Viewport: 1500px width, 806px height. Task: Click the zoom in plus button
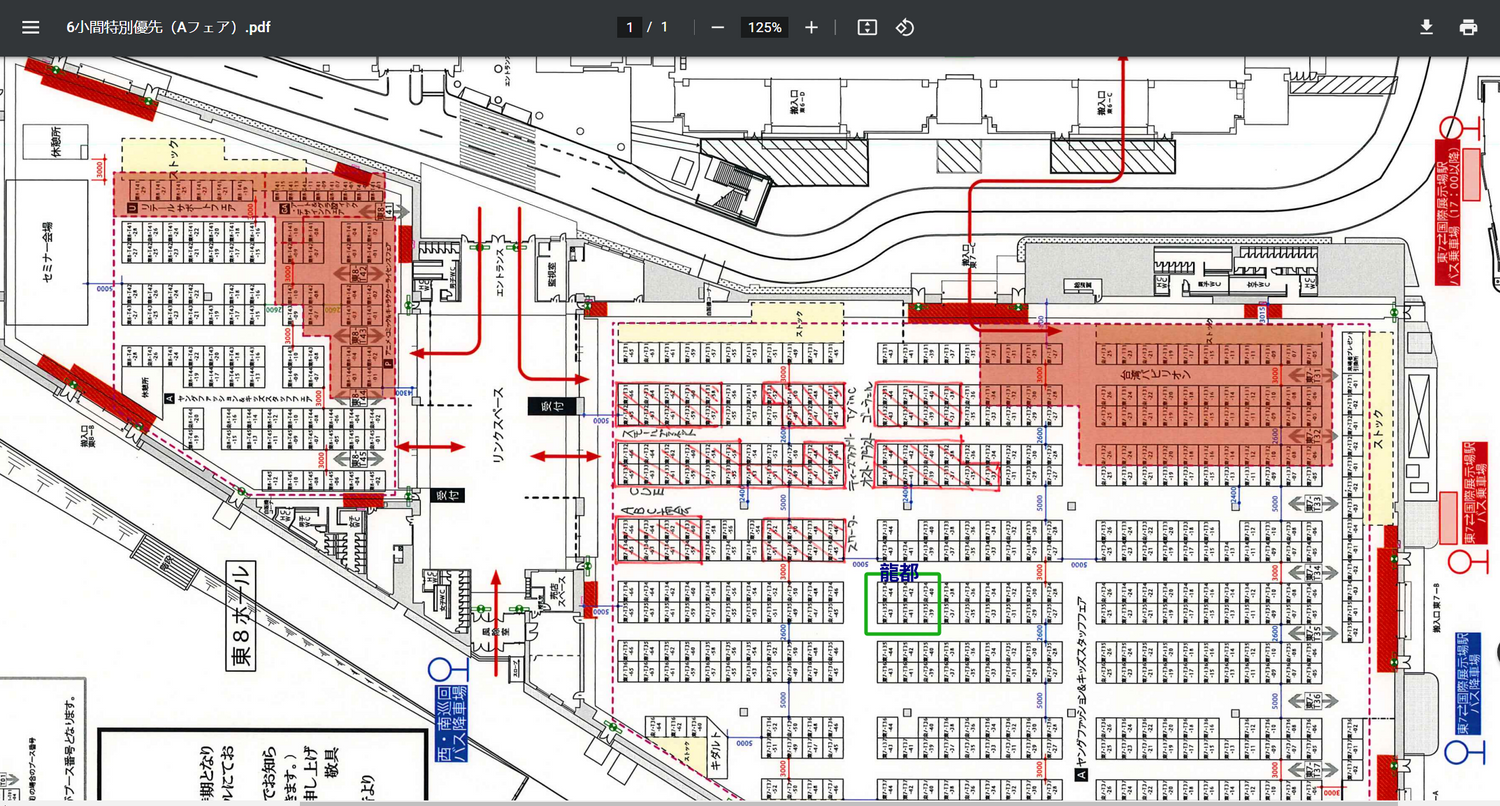[811, 27]
